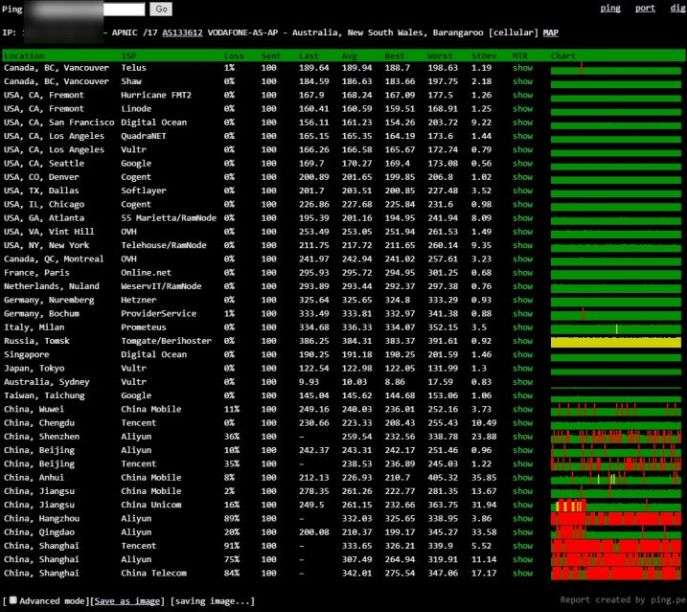Click the chart for Qingdao Aliyun row
This screenshot has height=612, width=687.
(616, 533)
